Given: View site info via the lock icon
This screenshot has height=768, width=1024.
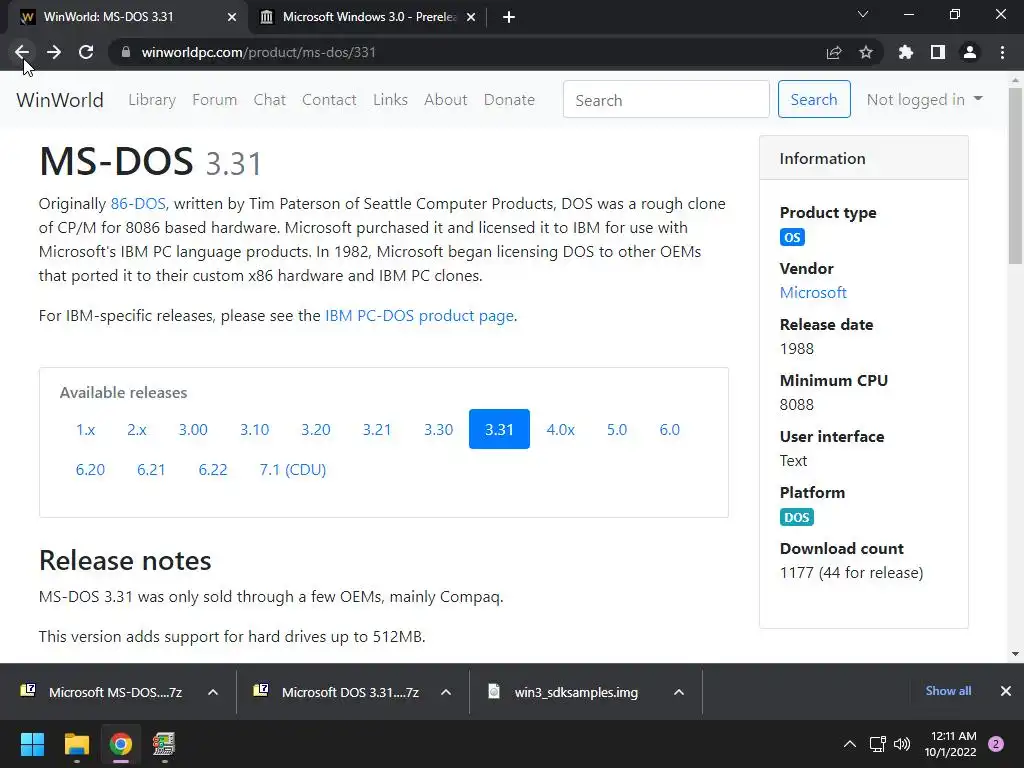Looking at the screenshot, I should tap(125, 52).
